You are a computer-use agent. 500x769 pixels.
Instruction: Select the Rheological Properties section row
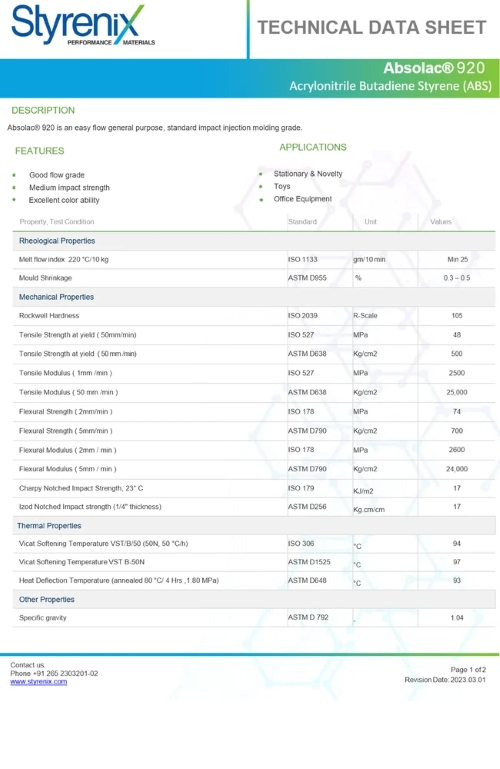(254, 241)
